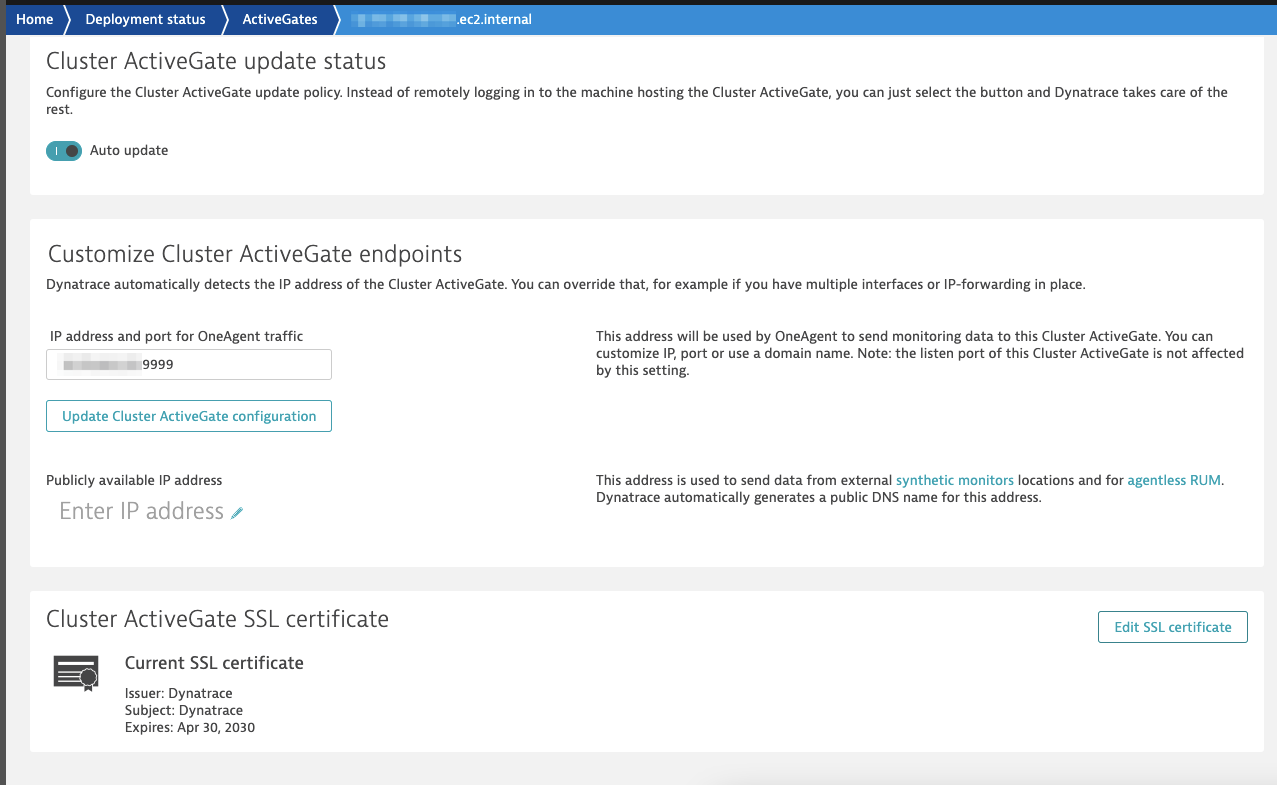Click the Enter IP address placeholder text

click(x=141, y=512)
